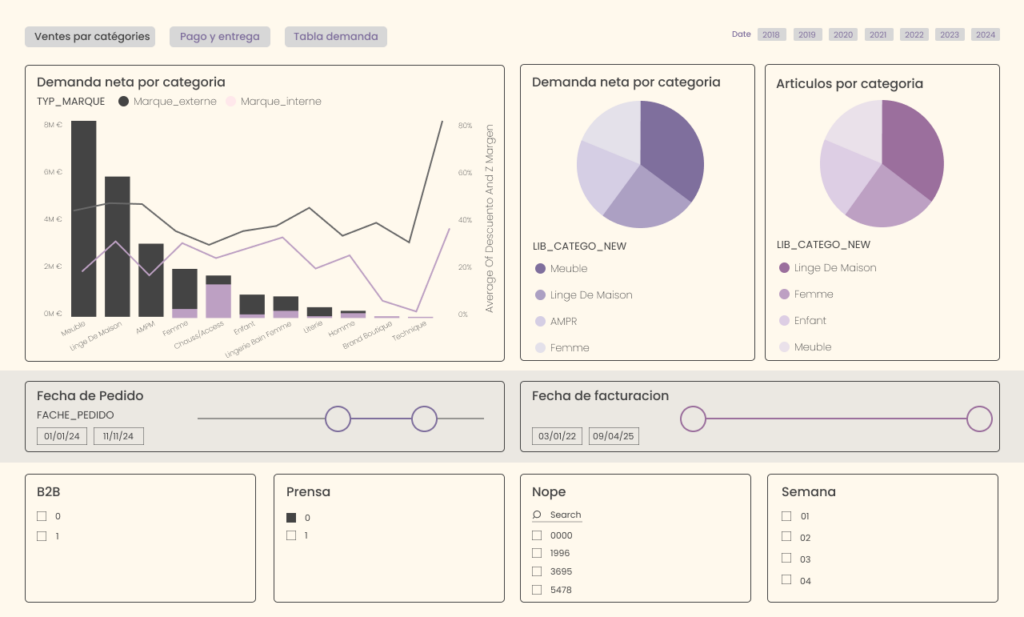This screenshot has height=617, width=1024.
Task: Enable Semana 03 checkbox
Action: tap(786, 558)
